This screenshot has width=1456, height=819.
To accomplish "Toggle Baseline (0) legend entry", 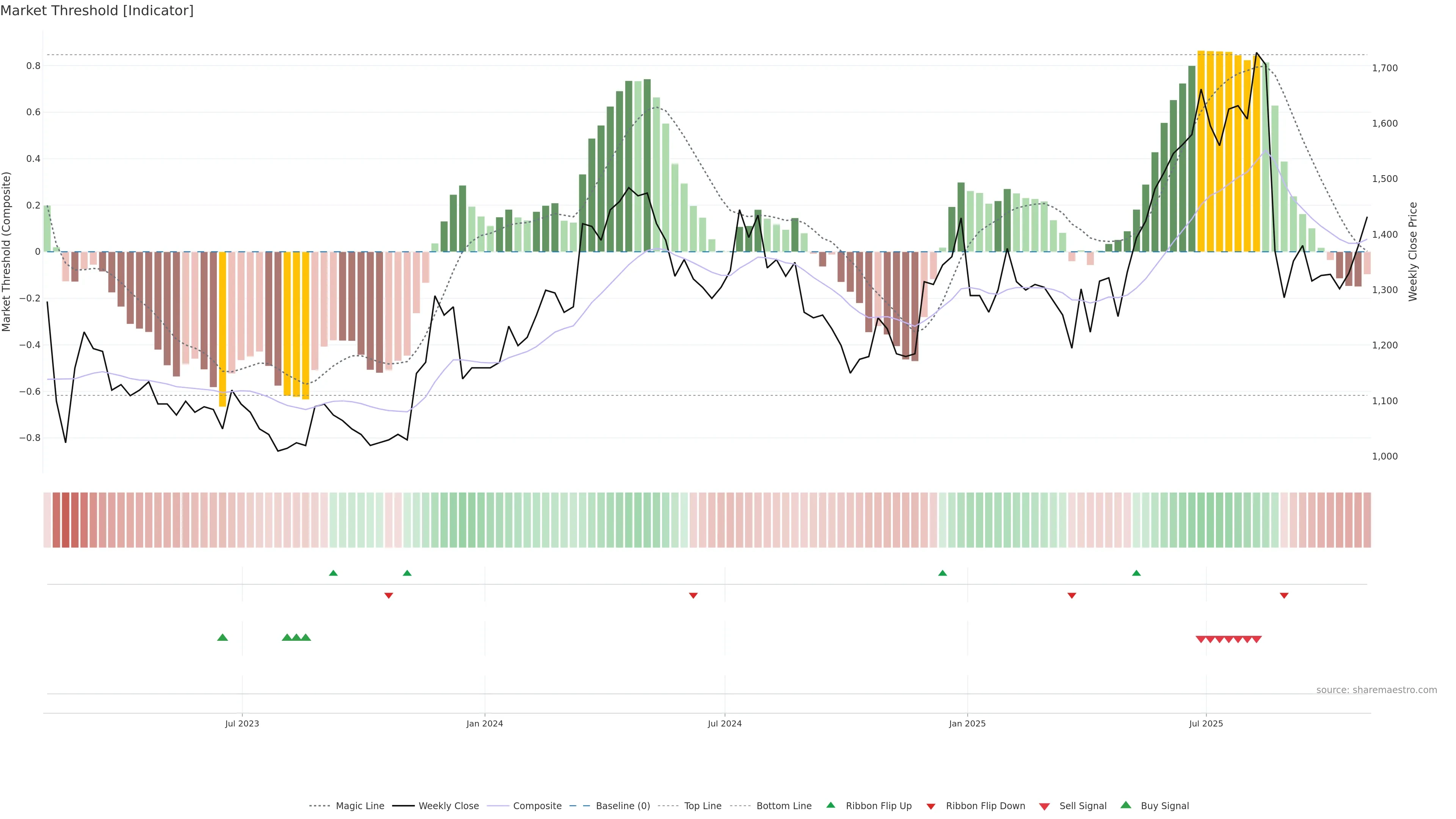I will [622, 806].
